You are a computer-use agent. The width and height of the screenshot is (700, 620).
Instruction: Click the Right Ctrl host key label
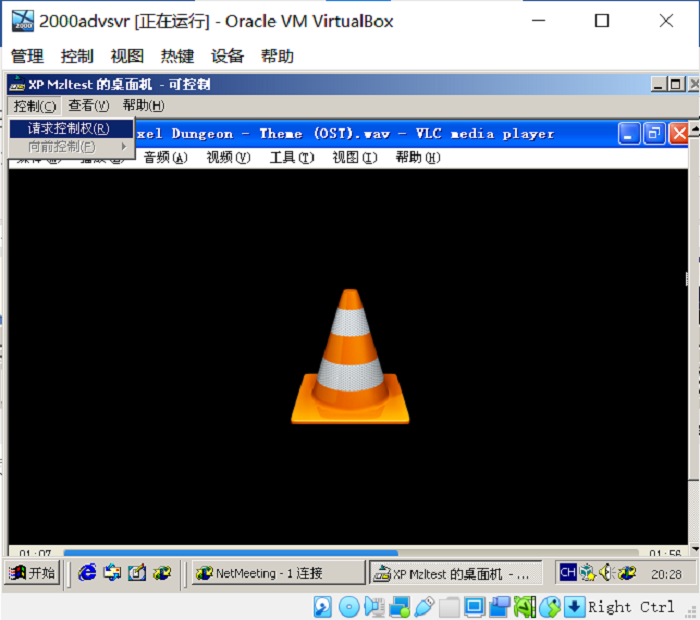[x=631, y=607]
